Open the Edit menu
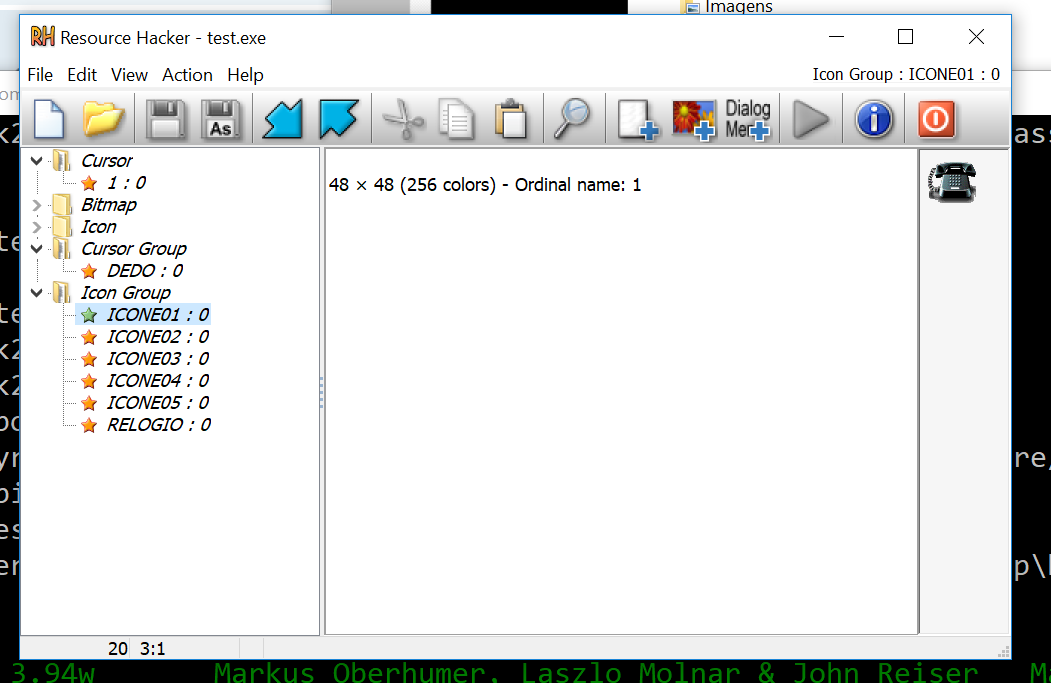The height and width of the screenshot is (683, 1051). click(x=82, y=75)
